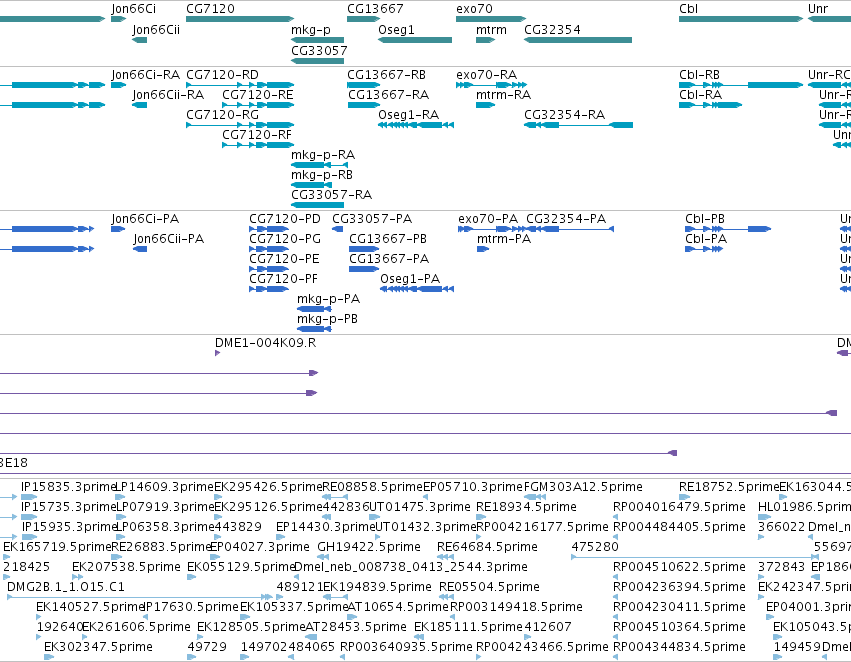Click the Jon66Cii gene label
The image size is (851, 662).
coord(156,29)
